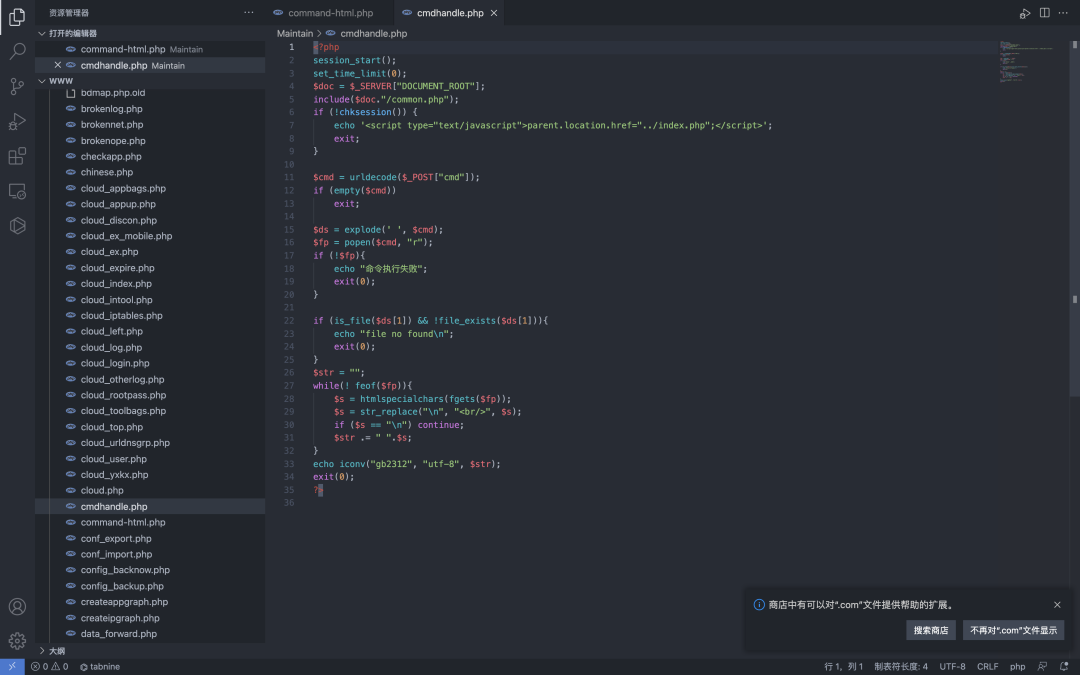This screenshot has width=1080, height=675.
Task: Click cmdhandle.php in the breadcrumb
Action: (x=373, y=33)
